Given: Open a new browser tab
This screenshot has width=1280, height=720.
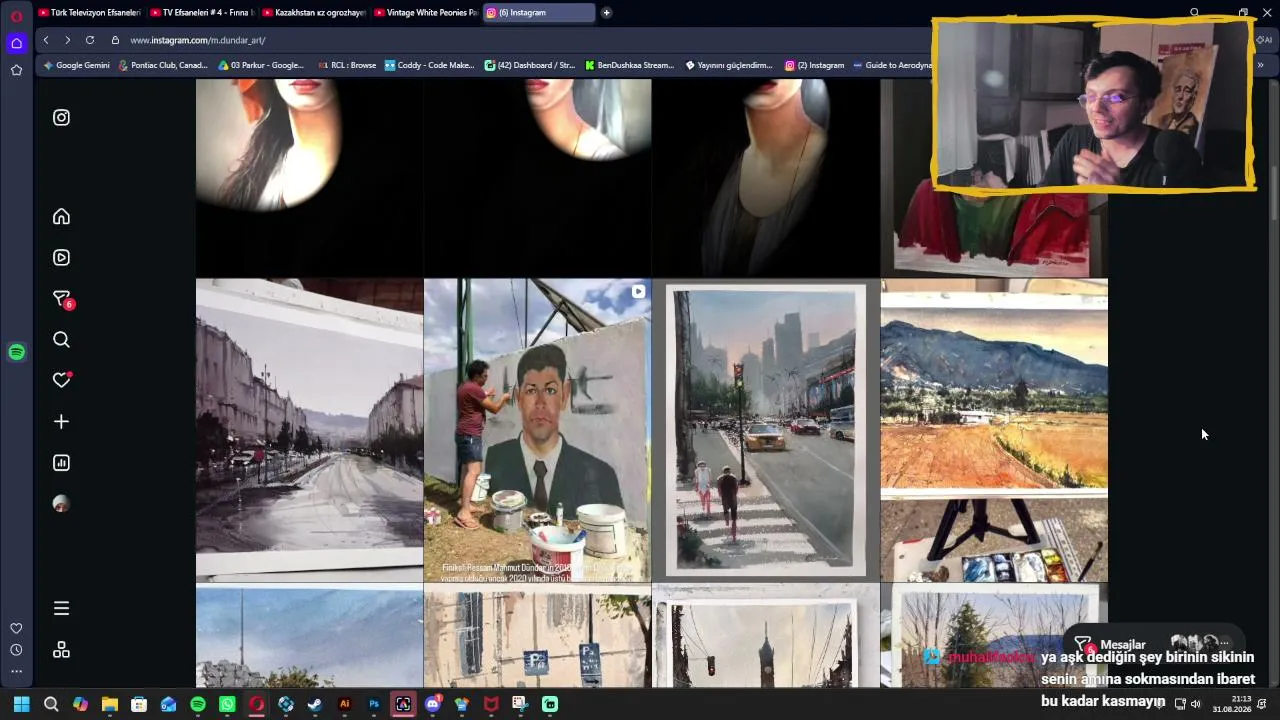Looking at the screenshot, I should coord(606,13).
